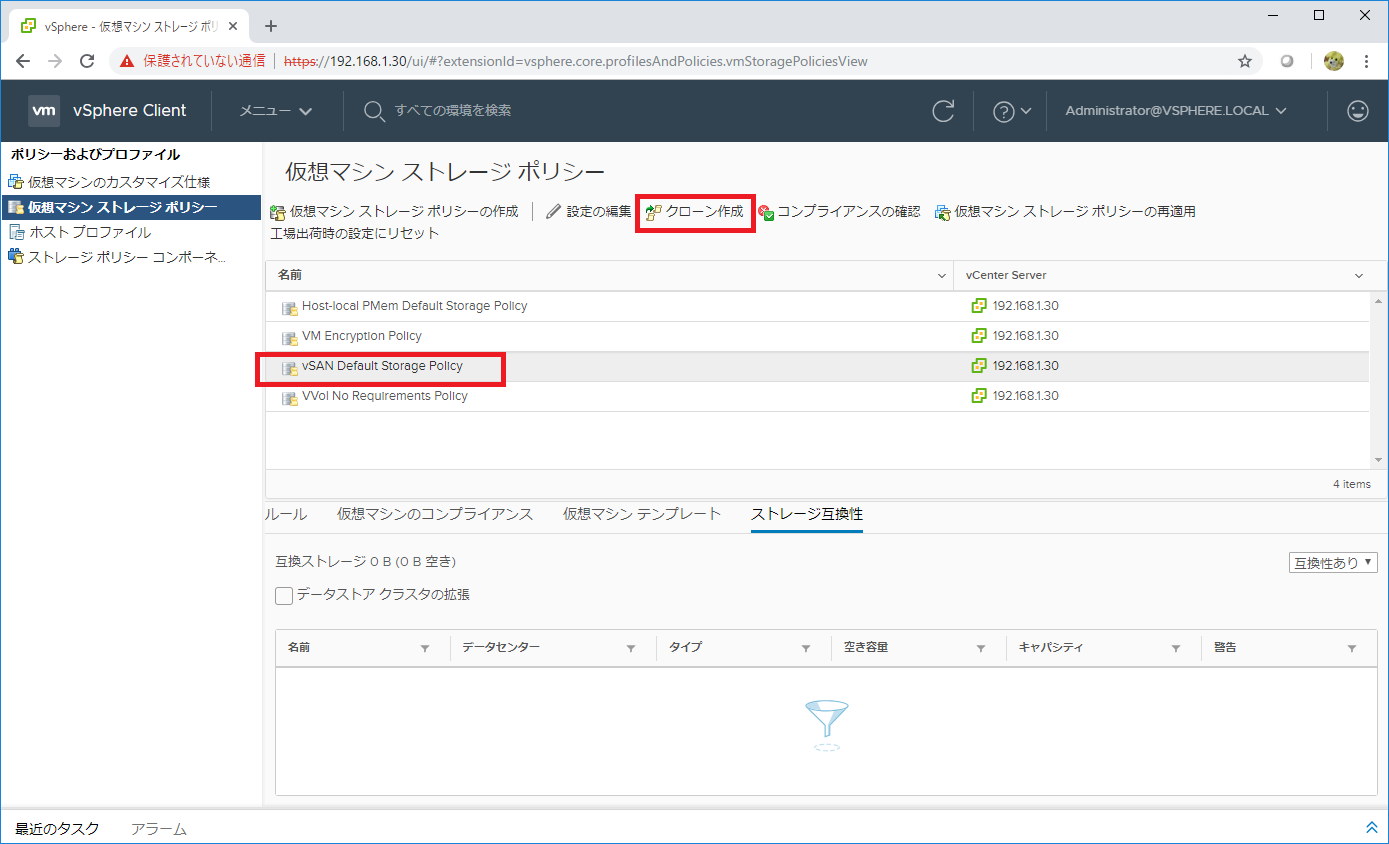Click the VMware vm logo icon
Viewport: 1389px width, 844px height.
pyautogui.click(x=44, y=111)
